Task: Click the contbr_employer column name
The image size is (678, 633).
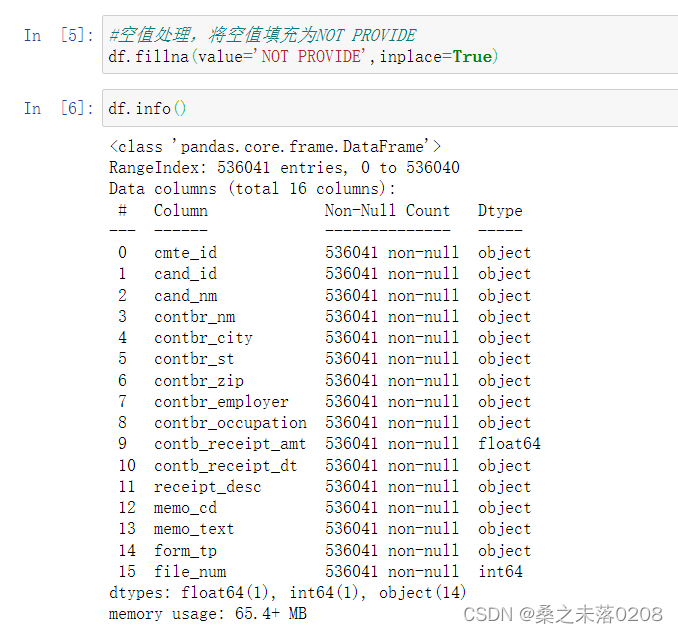Action: [221, 401]
